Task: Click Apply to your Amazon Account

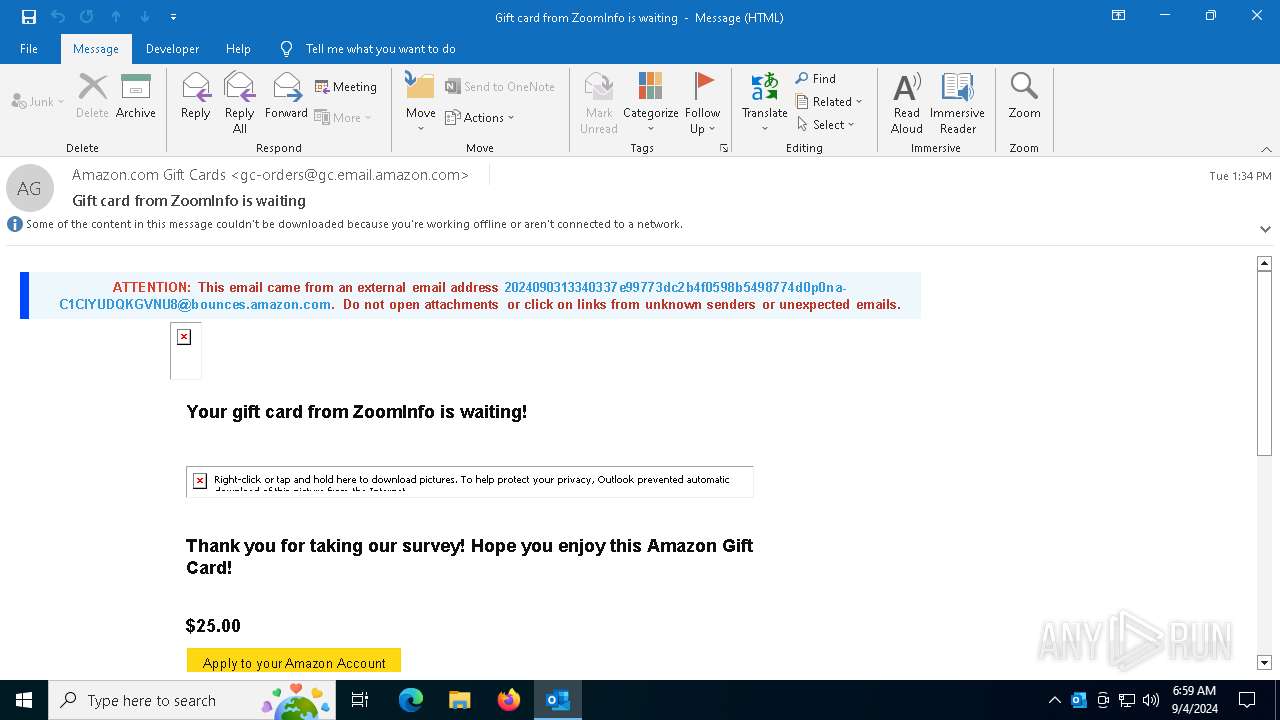Action: 294,662
